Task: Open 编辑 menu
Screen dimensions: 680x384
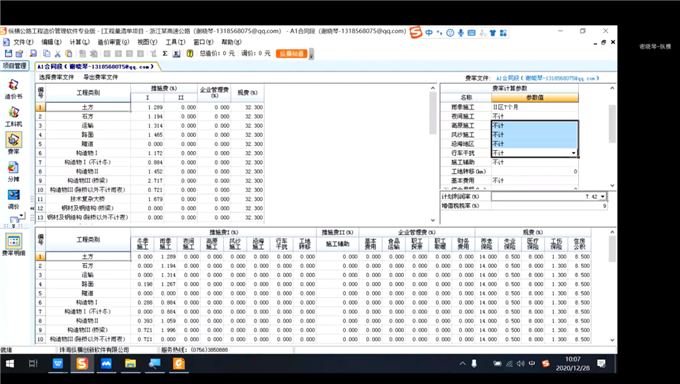Action: pyautogui.click(x=51, y=42)
